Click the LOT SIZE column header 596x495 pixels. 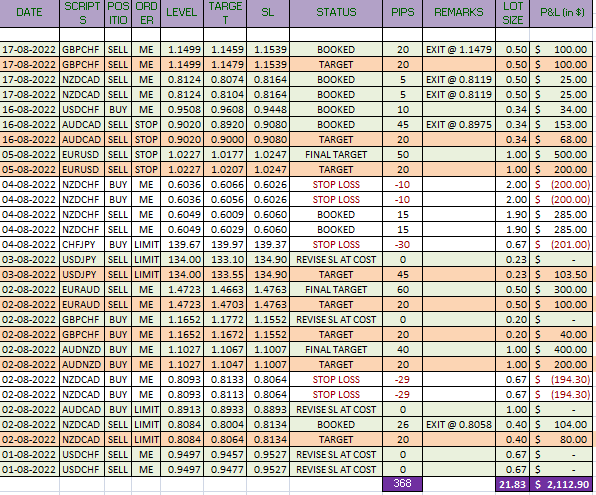tap(512, 13)
